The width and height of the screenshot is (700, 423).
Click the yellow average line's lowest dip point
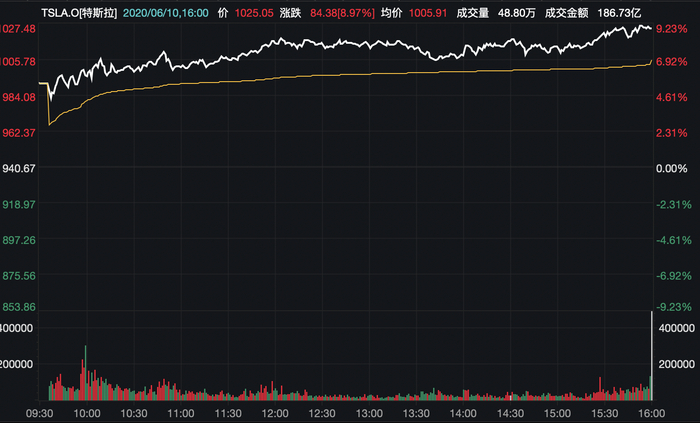[x=49, y=124]
